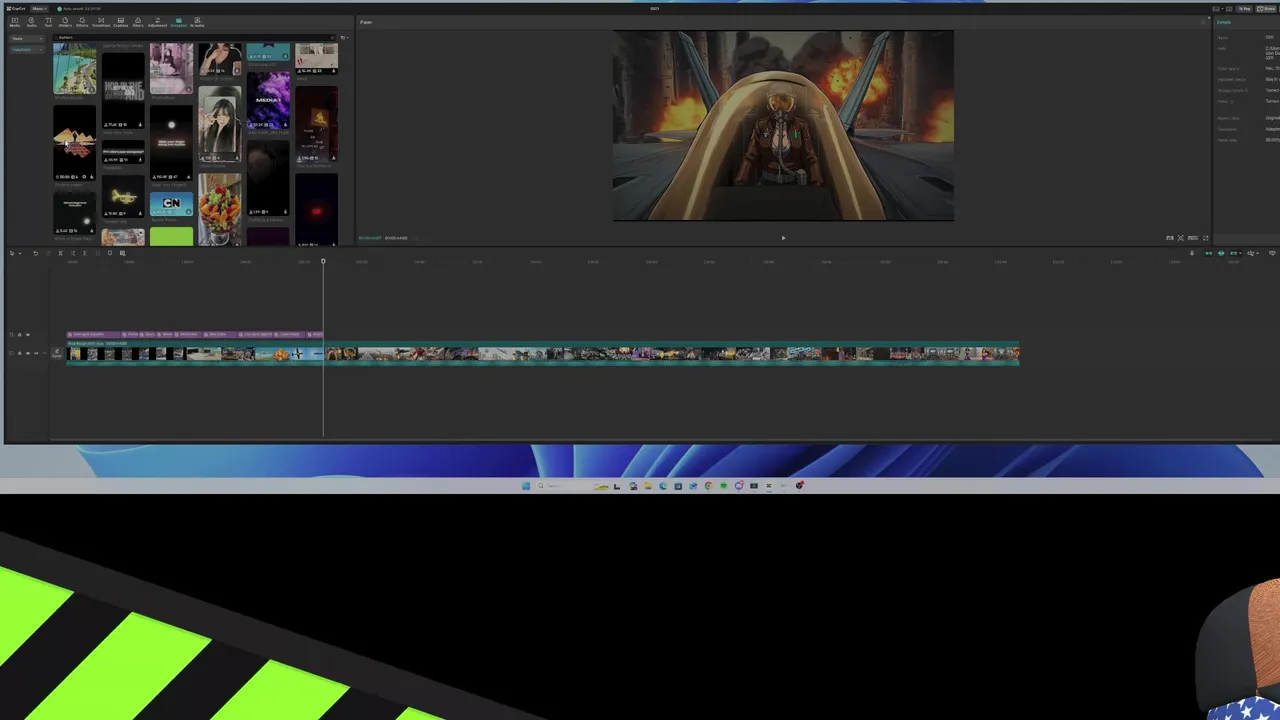Toggle preview axis on timeline
This screenshot has width=1280, height=720.
(x=1250, y=253)
